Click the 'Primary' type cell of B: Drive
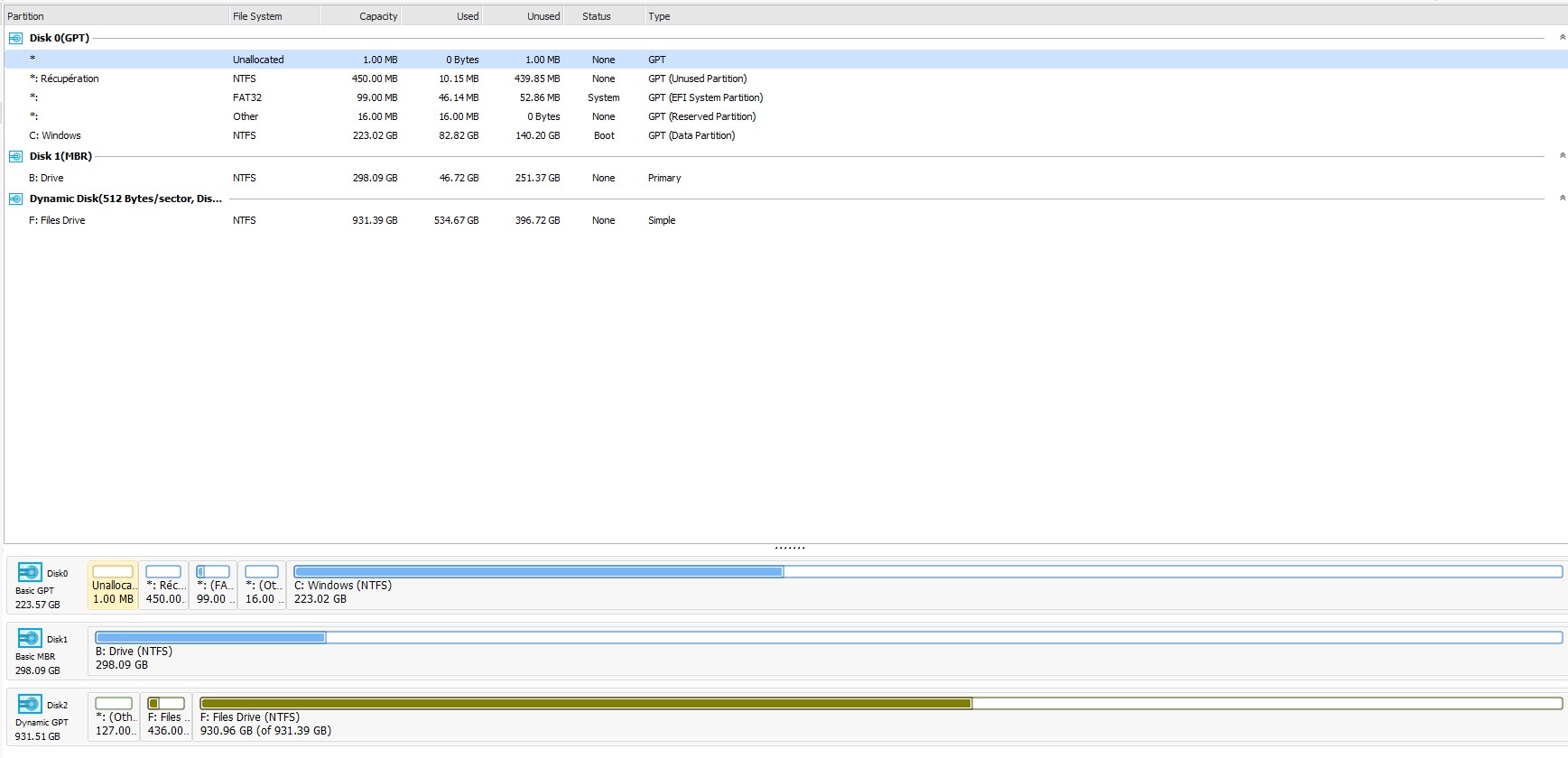1568x758 pixels. coord(664,178)
